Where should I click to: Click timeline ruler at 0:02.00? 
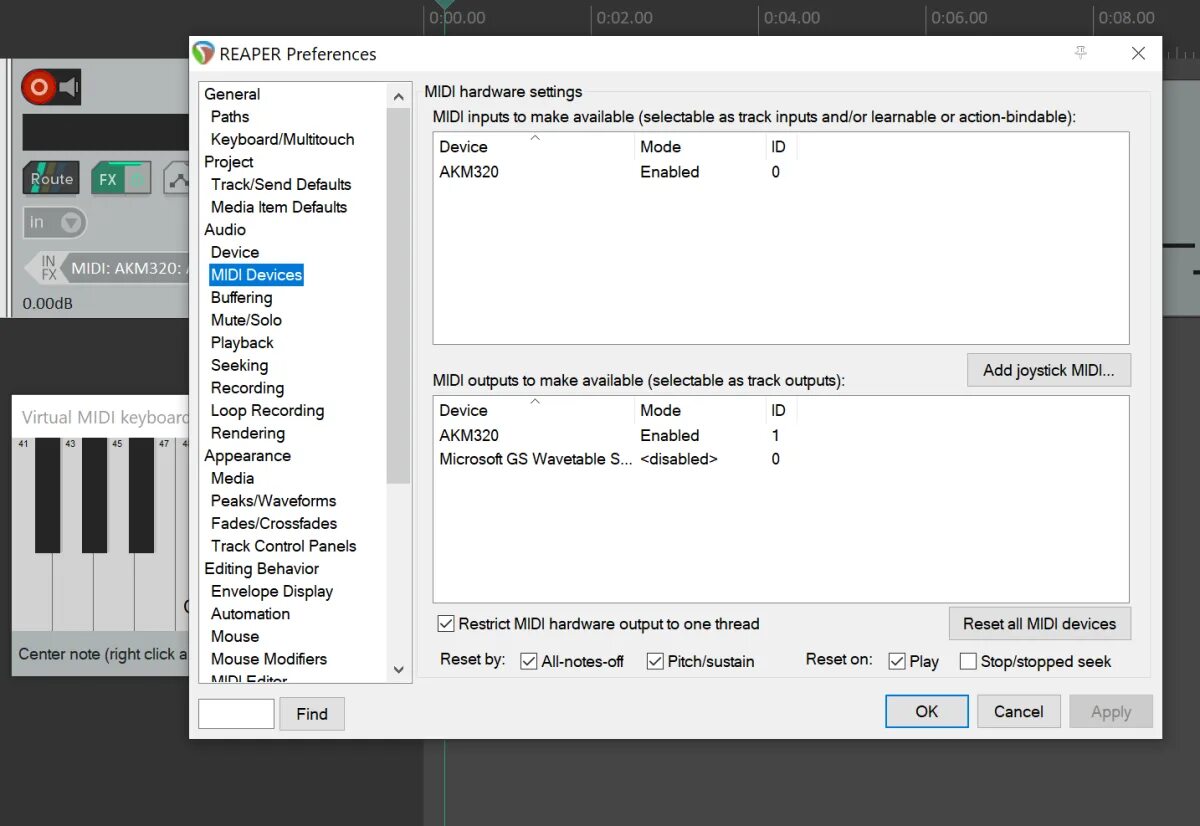point(624,18)
